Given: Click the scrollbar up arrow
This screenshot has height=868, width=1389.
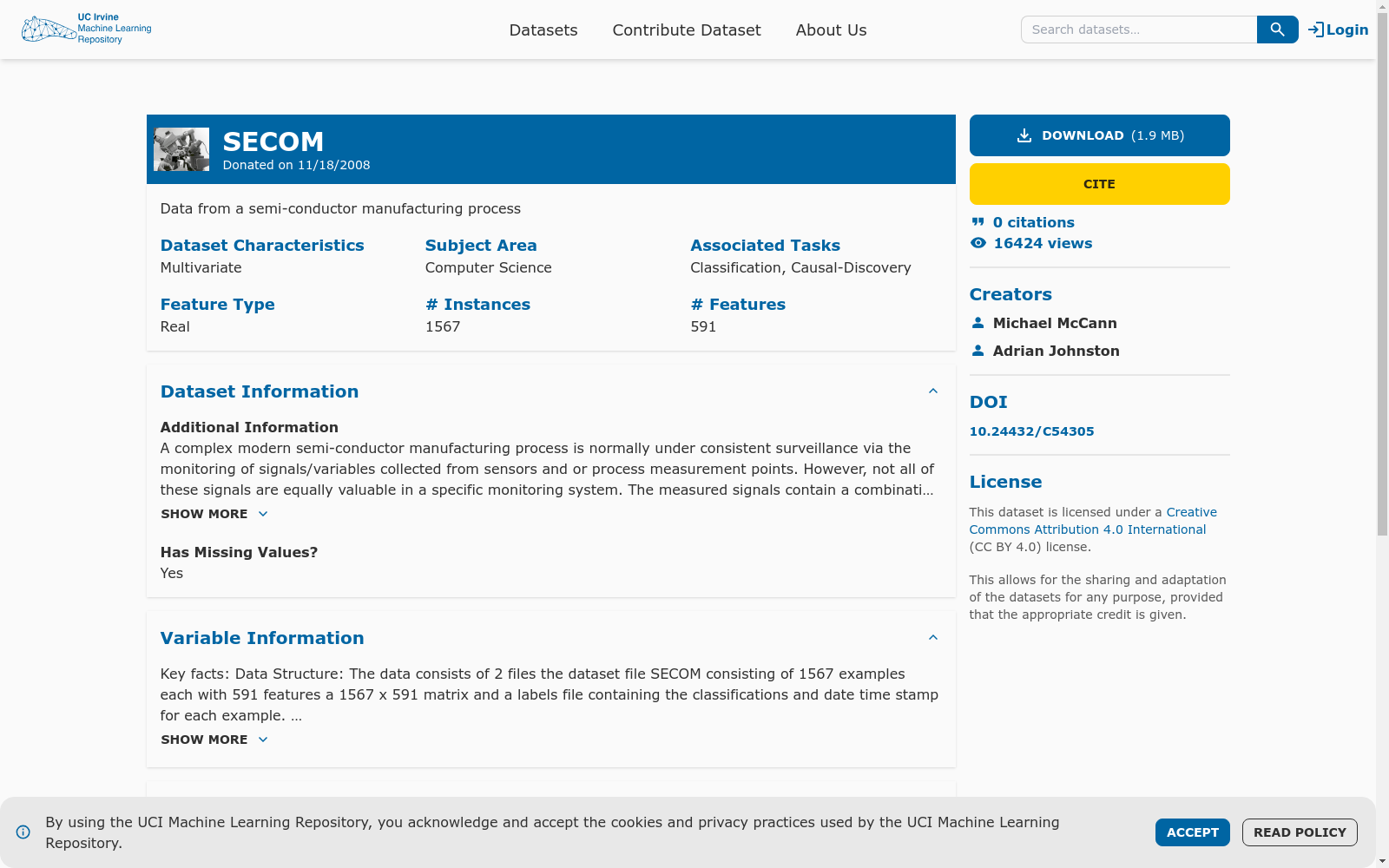Looking at the screenshot, I should tap(1382, 6).
